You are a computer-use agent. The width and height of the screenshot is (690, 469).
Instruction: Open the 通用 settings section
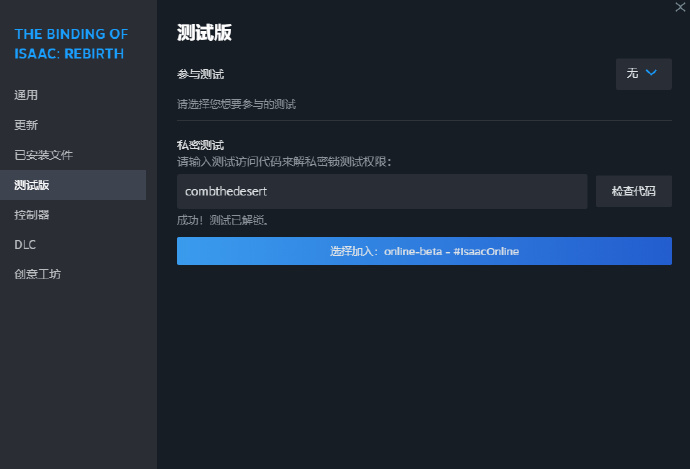click(26, 95)
